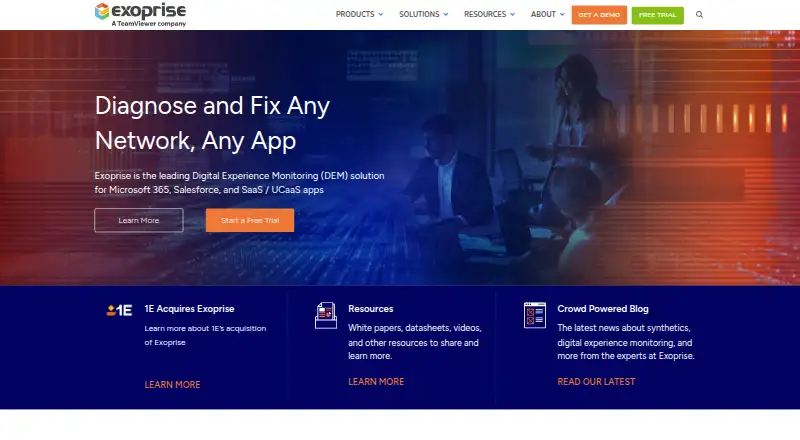
Task: Open Learn More link under Resources
Action: (x=376, y=382)
